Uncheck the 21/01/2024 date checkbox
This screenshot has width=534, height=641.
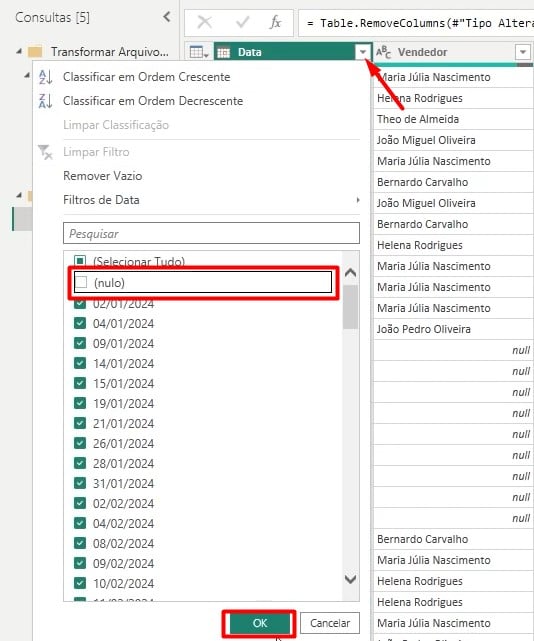[x=80, y=423]
